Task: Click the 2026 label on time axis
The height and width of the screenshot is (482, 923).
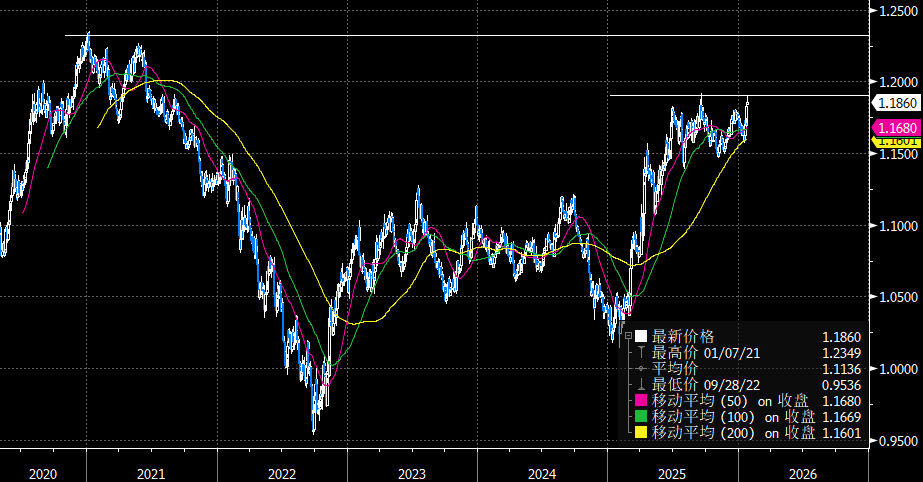Action: click(803, 474)
